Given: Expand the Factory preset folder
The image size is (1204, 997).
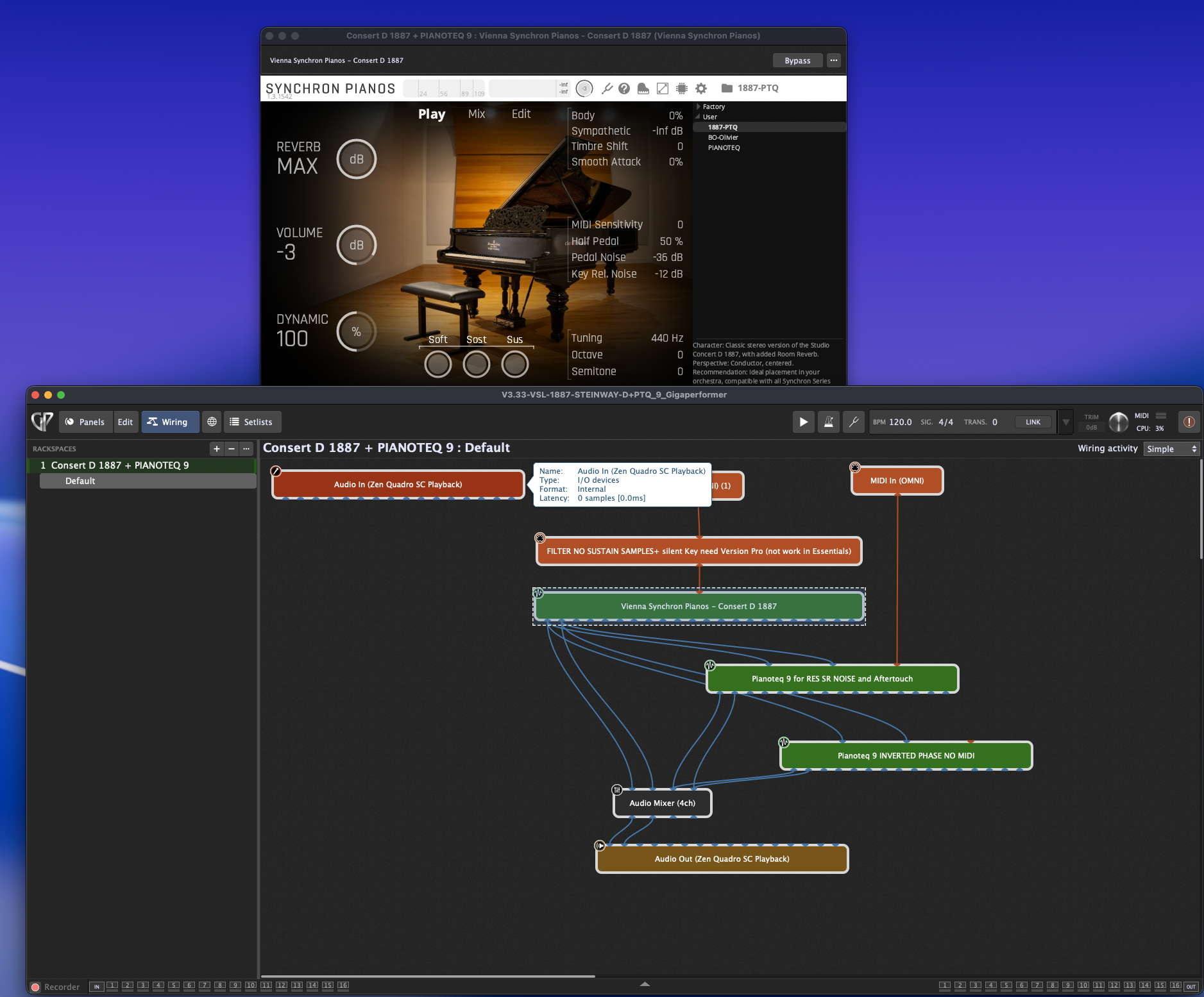Looking at the screenshot, I should [x=699, y=106].
